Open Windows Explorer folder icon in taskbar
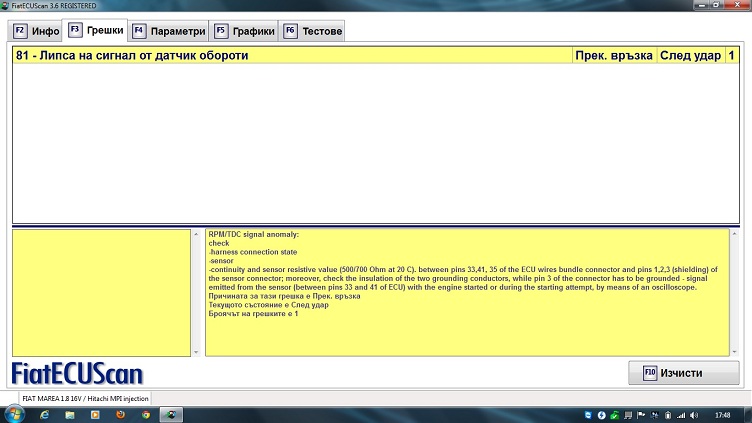The image size is (752, 423). [x=68, y=413]
